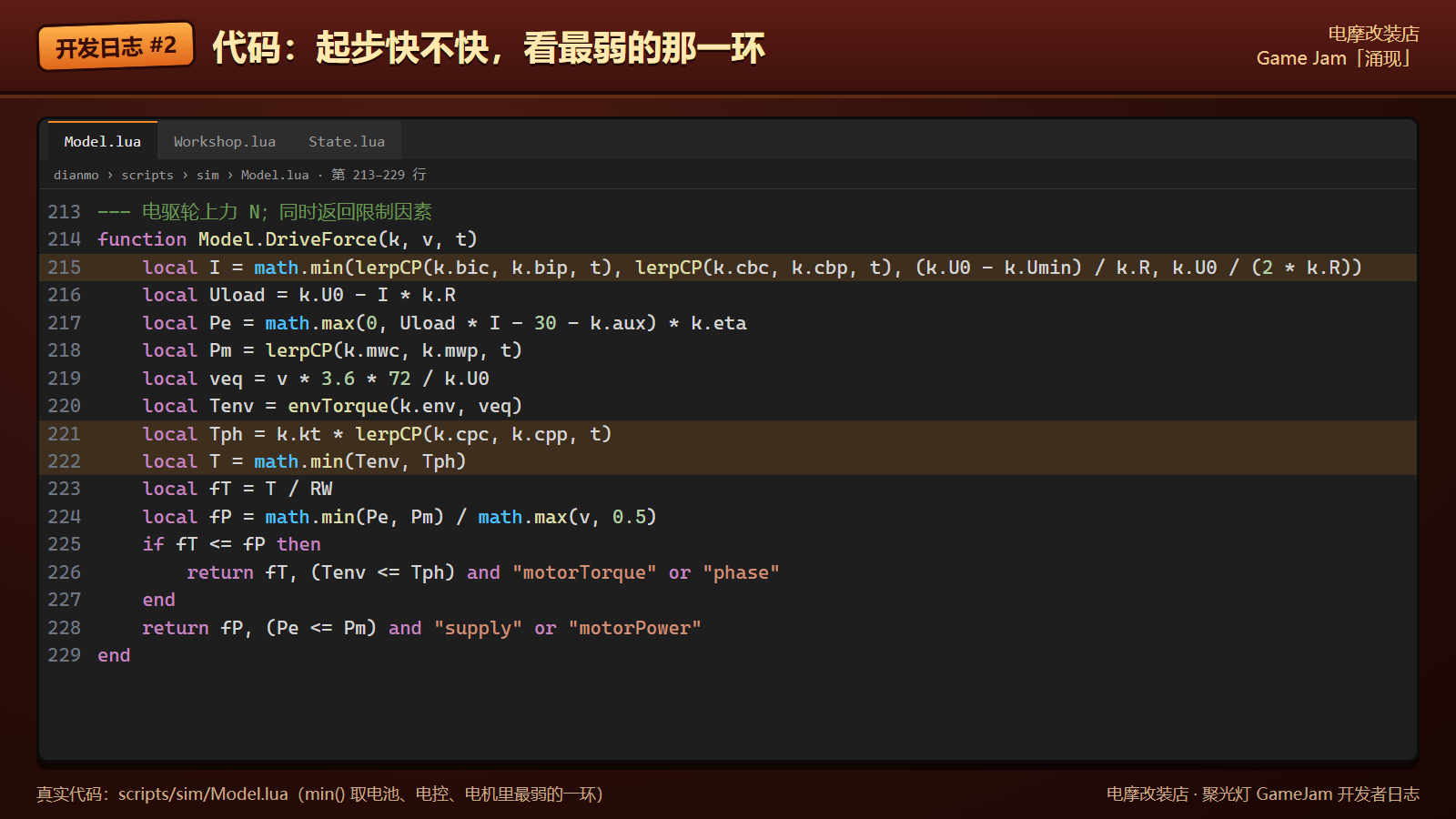The height and width of the screenshot is (819, 1456).
Task: Click the 电摩改装店 header text
Action: [1373, 34]
